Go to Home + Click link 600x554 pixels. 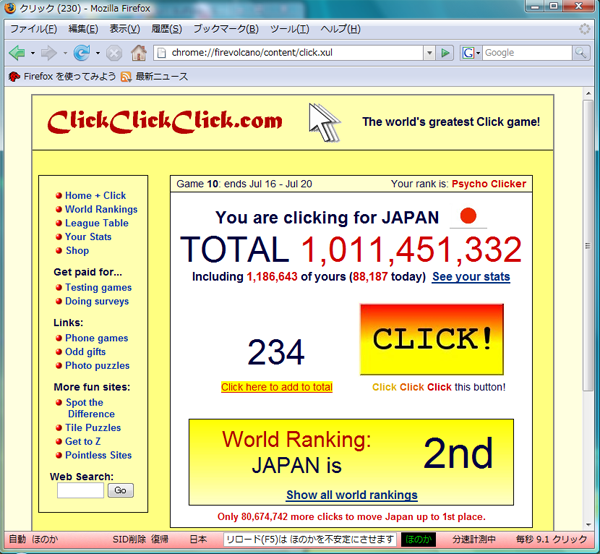pyautogui.click(x=95, y=196)
